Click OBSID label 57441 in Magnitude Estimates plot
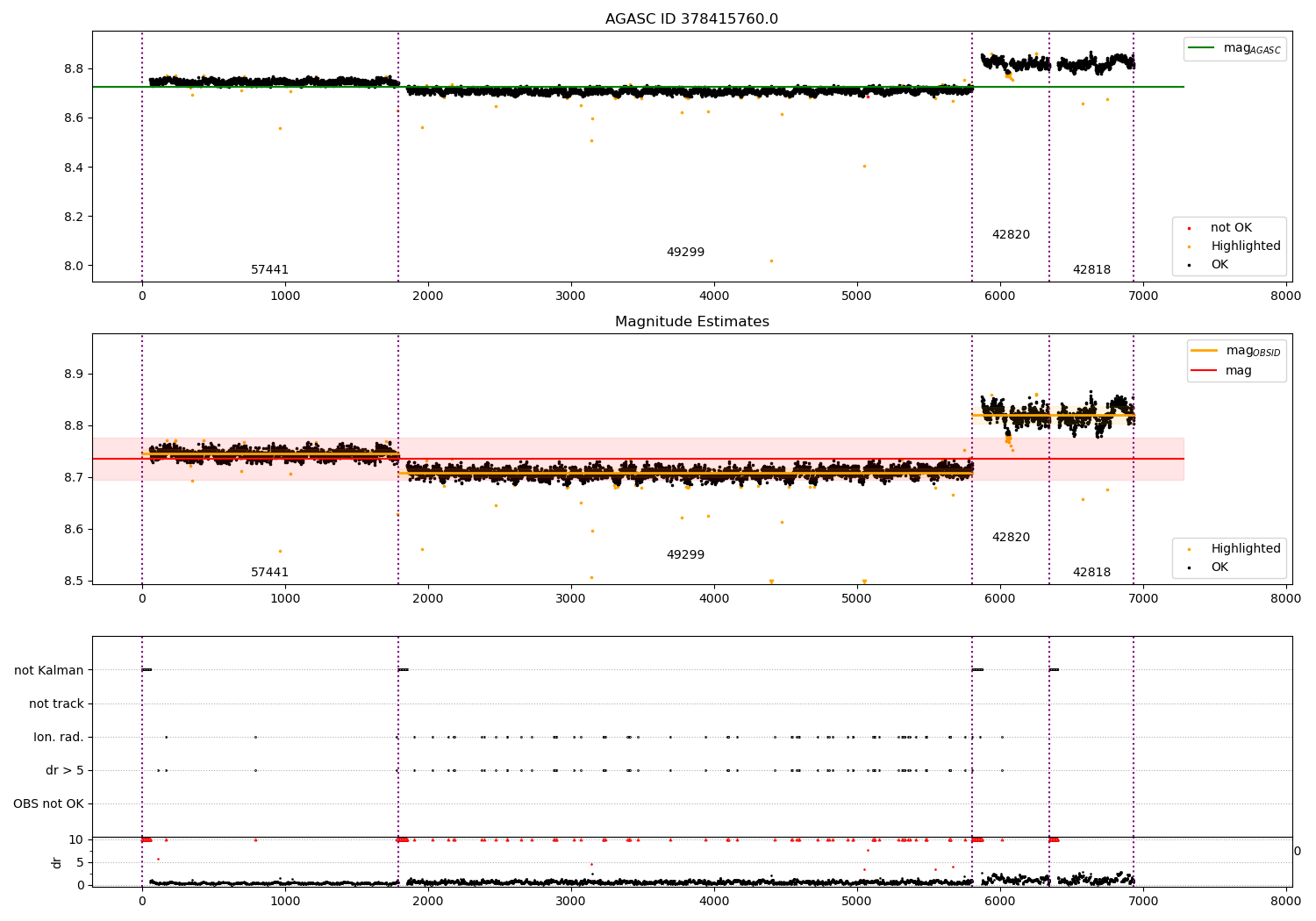Viewport: 1316px width, 921px height. [x=269, y=573]
